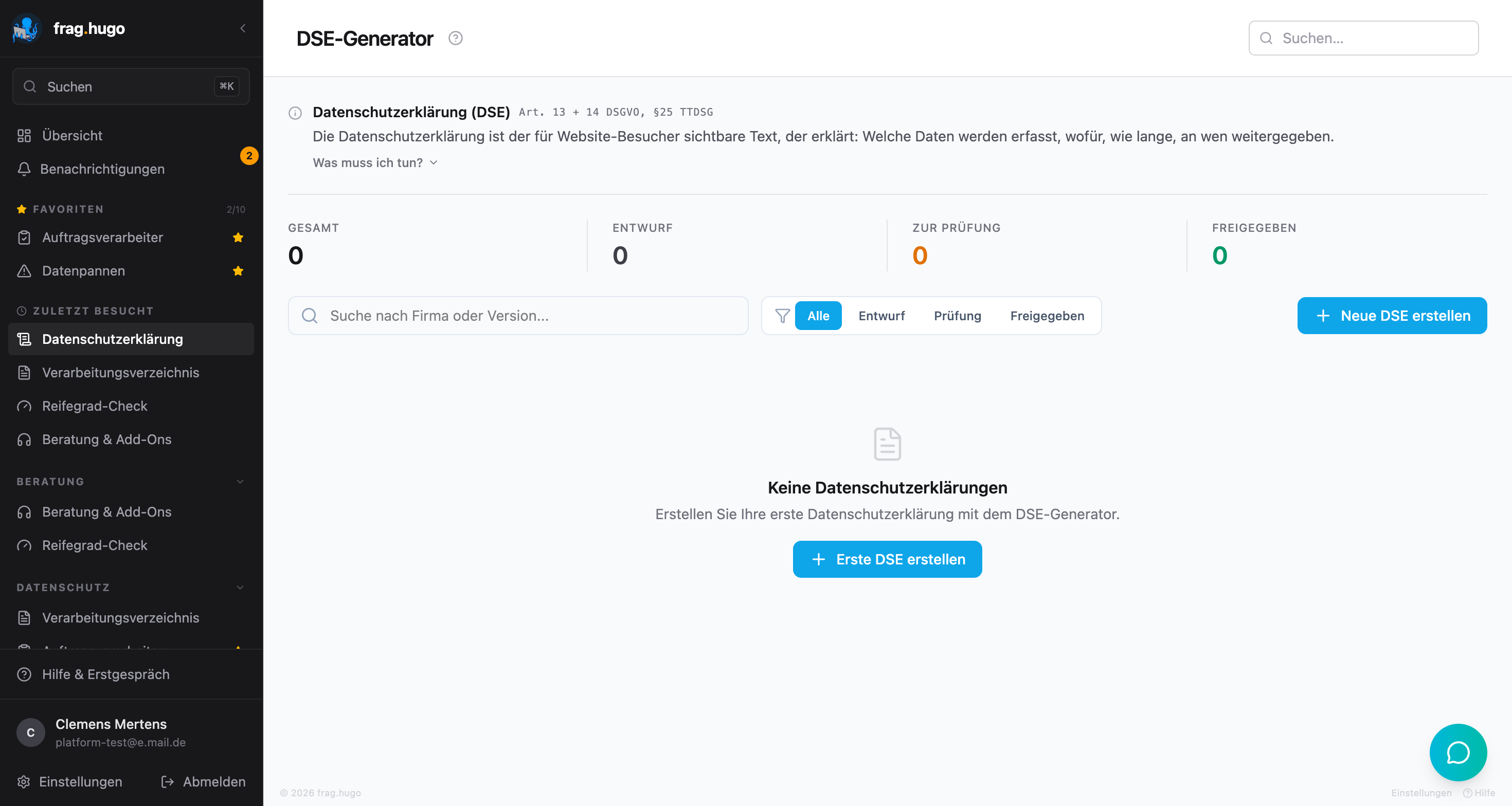Open Beratung & Add-Ons under Beratung section
Viewport: 1512px width, 806px height.
point(130,511)
